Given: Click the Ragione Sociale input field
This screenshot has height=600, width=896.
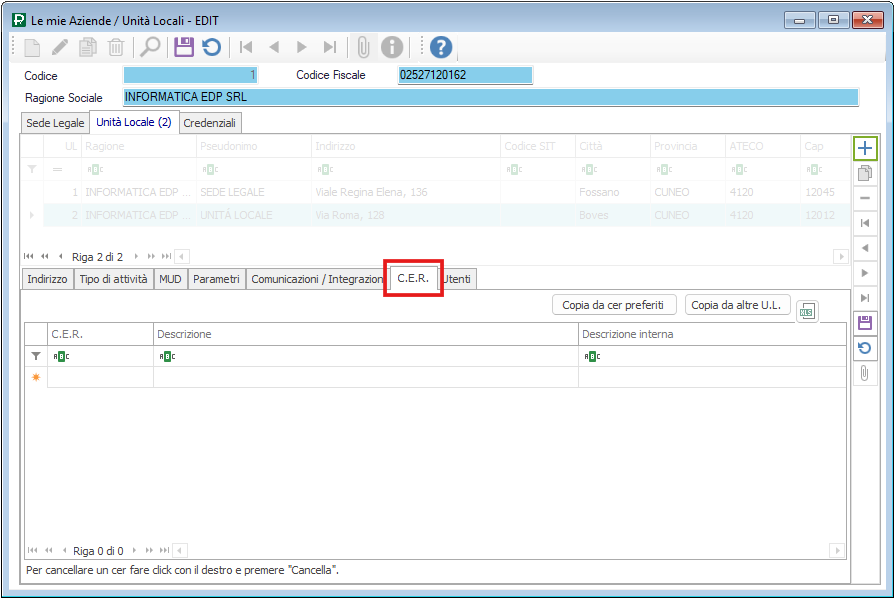Looking at the screenshot, I should (x=490, y=98).
